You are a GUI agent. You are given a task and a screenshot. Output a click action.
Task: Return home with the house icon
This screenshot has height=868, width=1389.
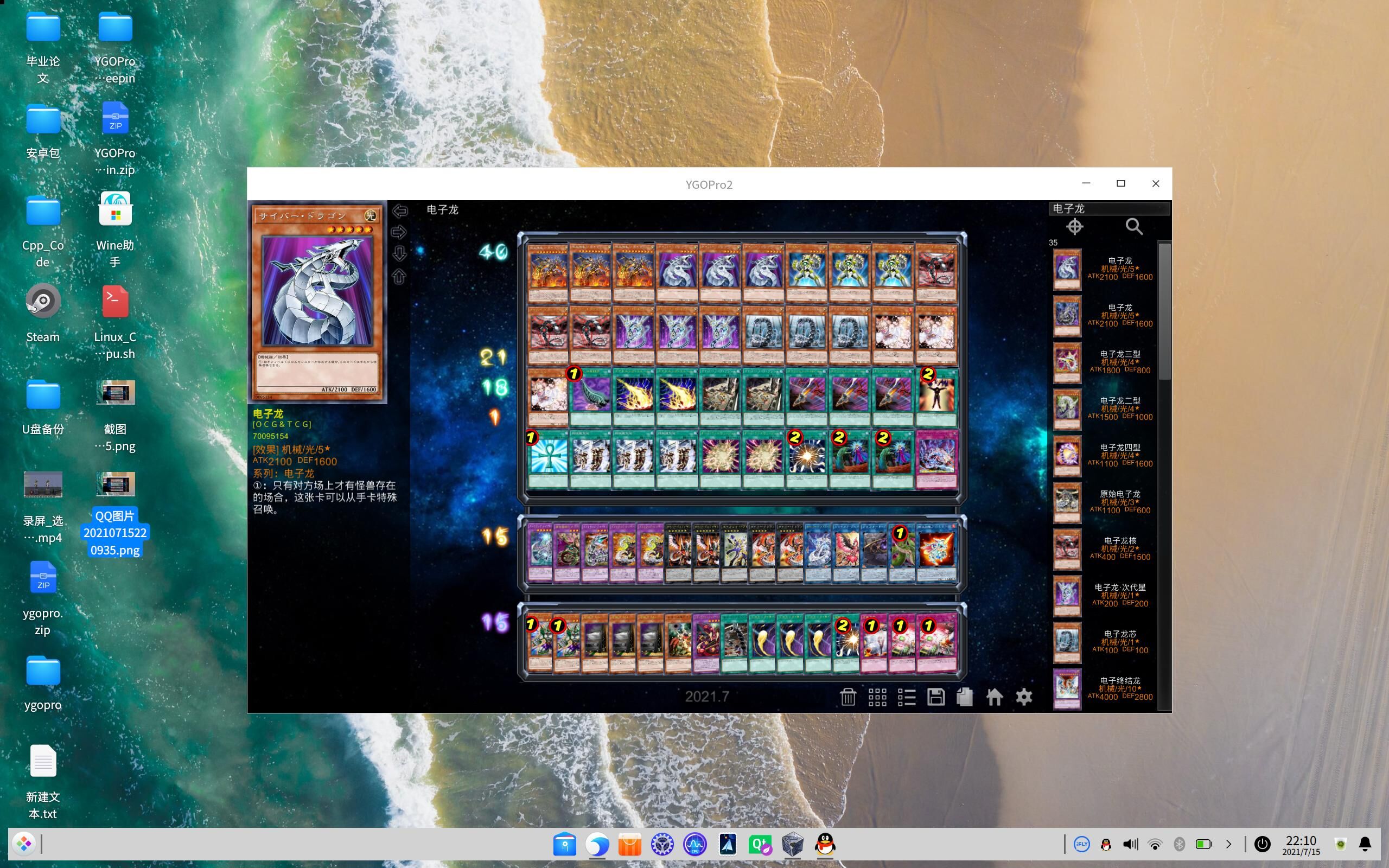(x=994, y=697)
